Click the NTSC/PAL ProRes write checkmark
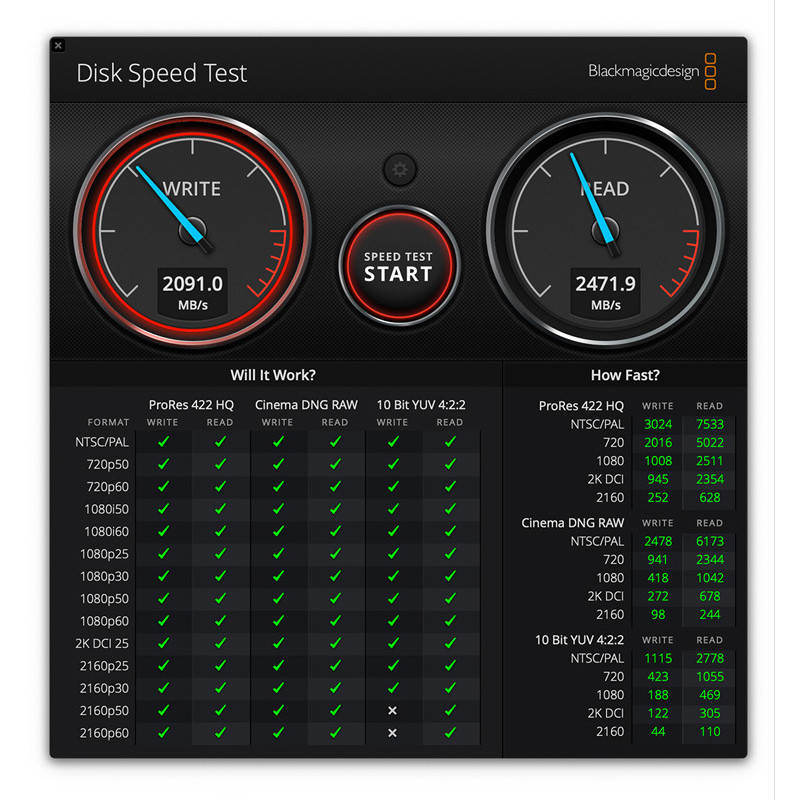Image resolution: width=800 pixels, height=800 pixels. [164, 443]
